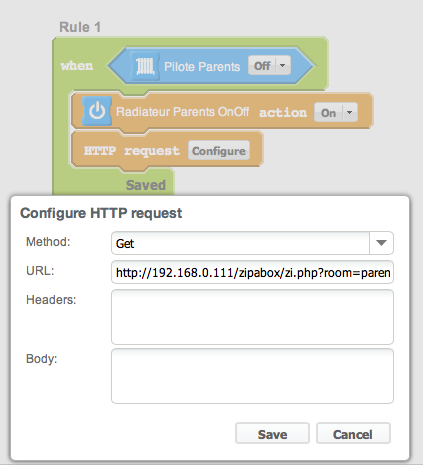
Task: Open the On action dropdown
Action: (336, 112)
